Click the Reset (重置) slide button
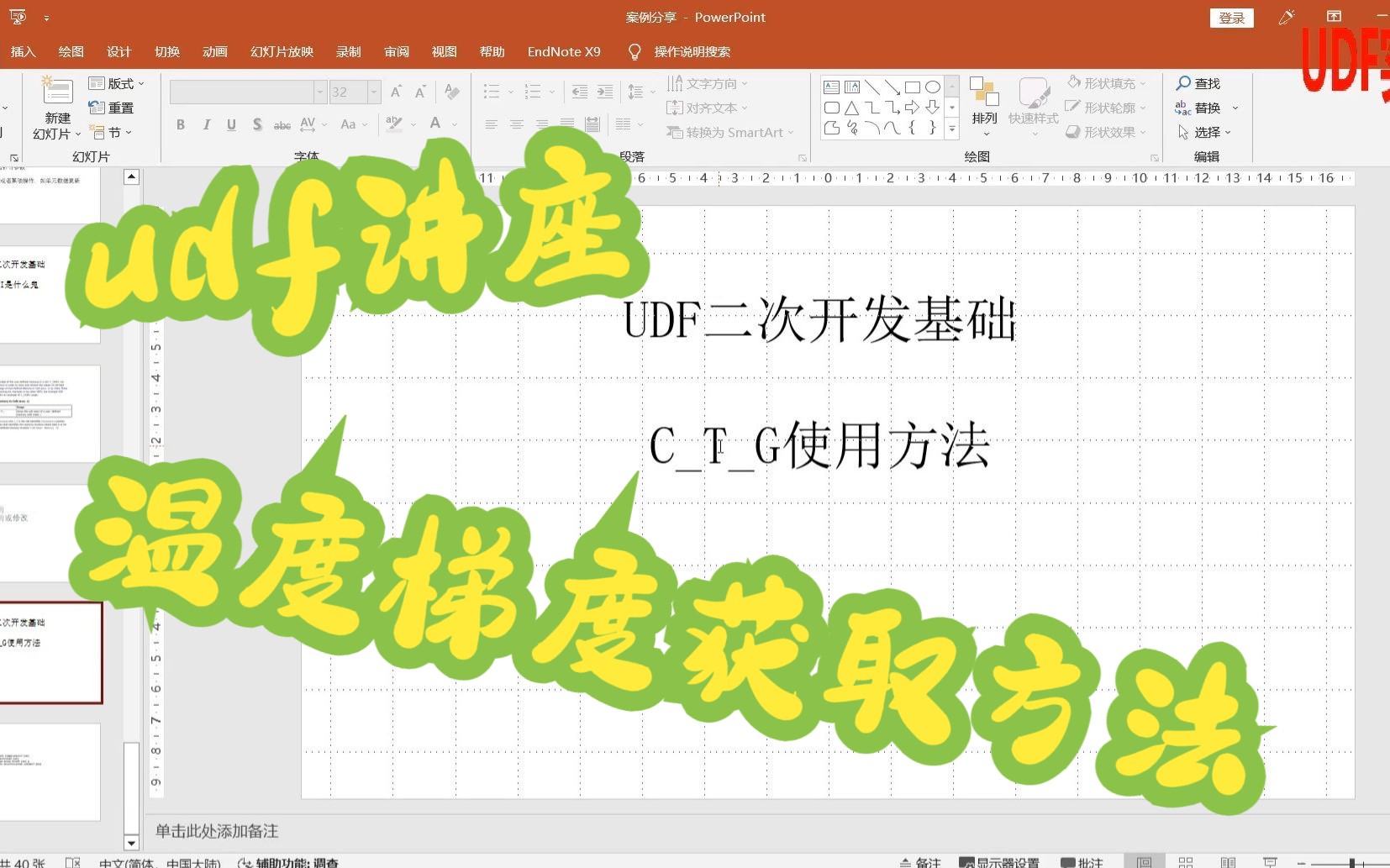This screenshot has width=1390, height=868. (x=111, y=108)
